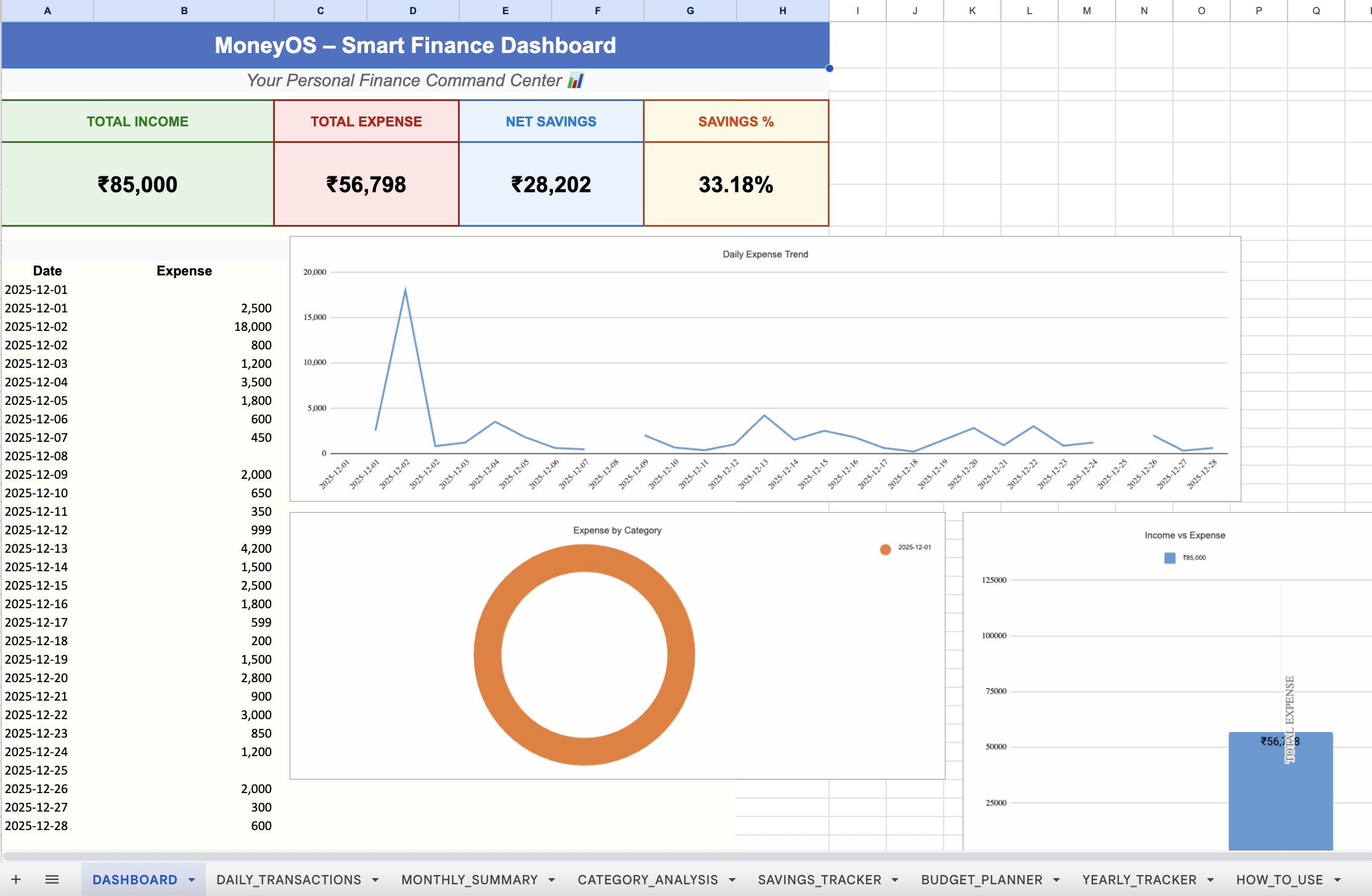Select column A header

tap(47, 10)
